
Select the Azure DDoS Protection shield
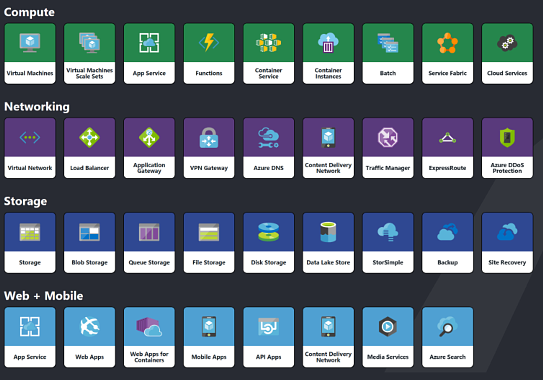[507, 138]
